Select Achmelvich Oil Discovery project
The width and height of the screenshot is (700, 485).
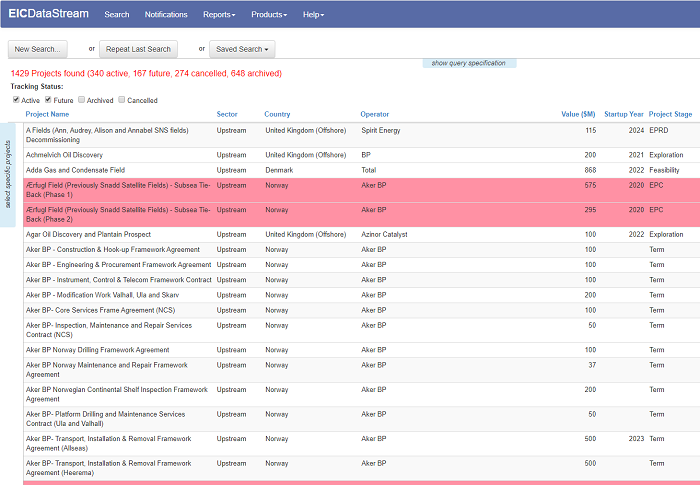[362, 155]
